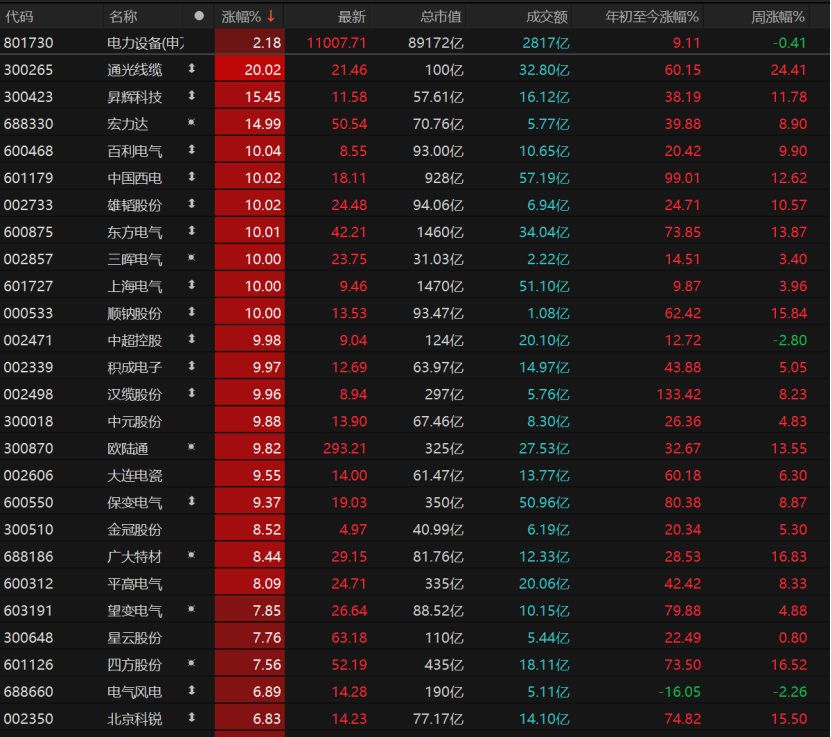Image resolution: width=831 pixels, height=737 pixels.
Task: Select stock code 000533
Action: click(x=29, y=313)
